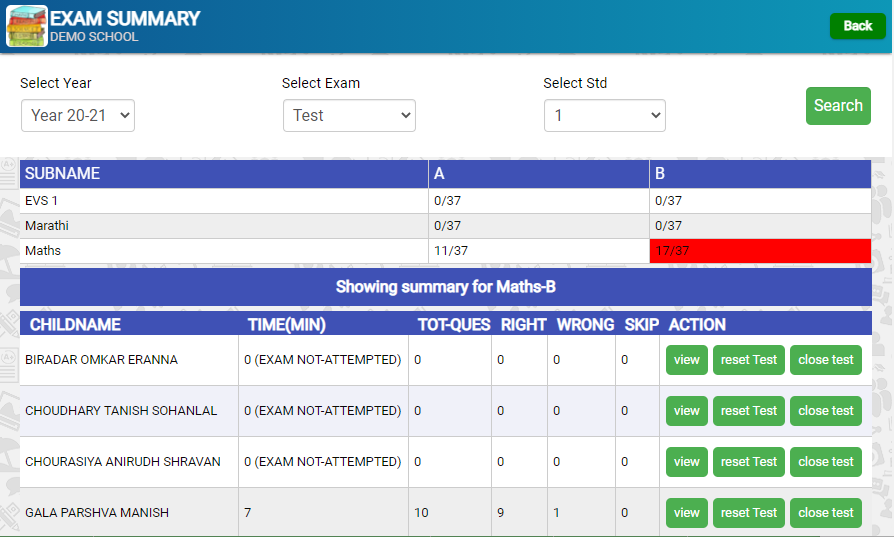Click the WRONG column header

point(586,325)
